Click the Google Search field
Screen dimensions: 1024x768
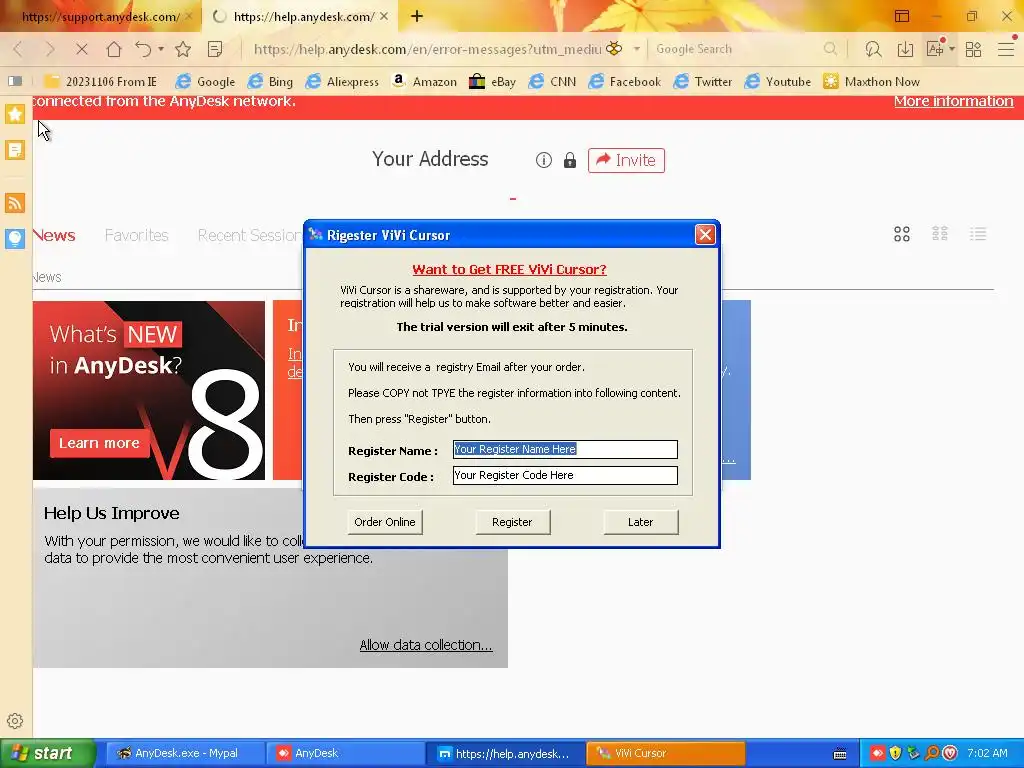738,49
